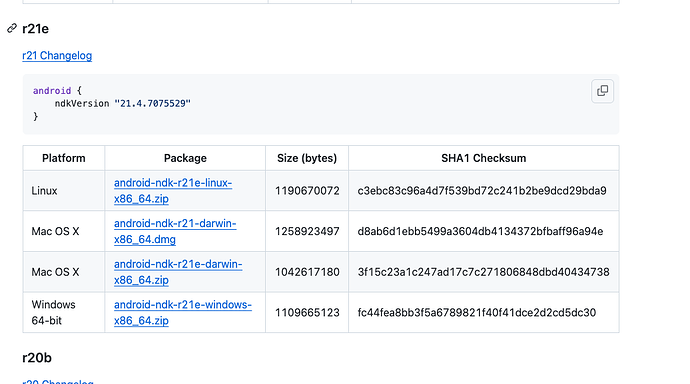
Task: Click the SHA1 Checksum column header
Action: point(484,158)
